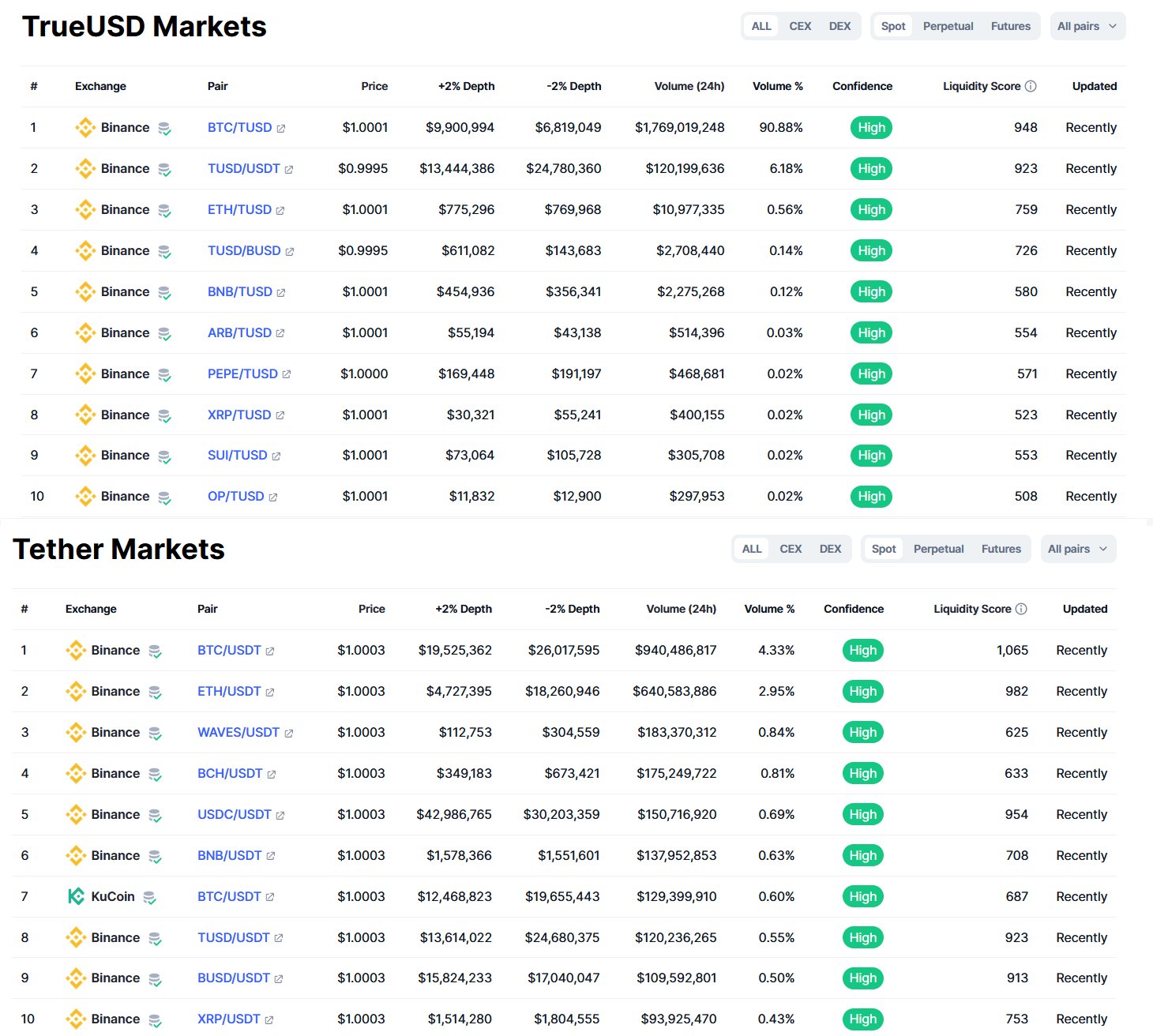Click depth value $42,986,765
Image resolution: width=1153 pixels, height=1036 pixels.
point(454,815)
